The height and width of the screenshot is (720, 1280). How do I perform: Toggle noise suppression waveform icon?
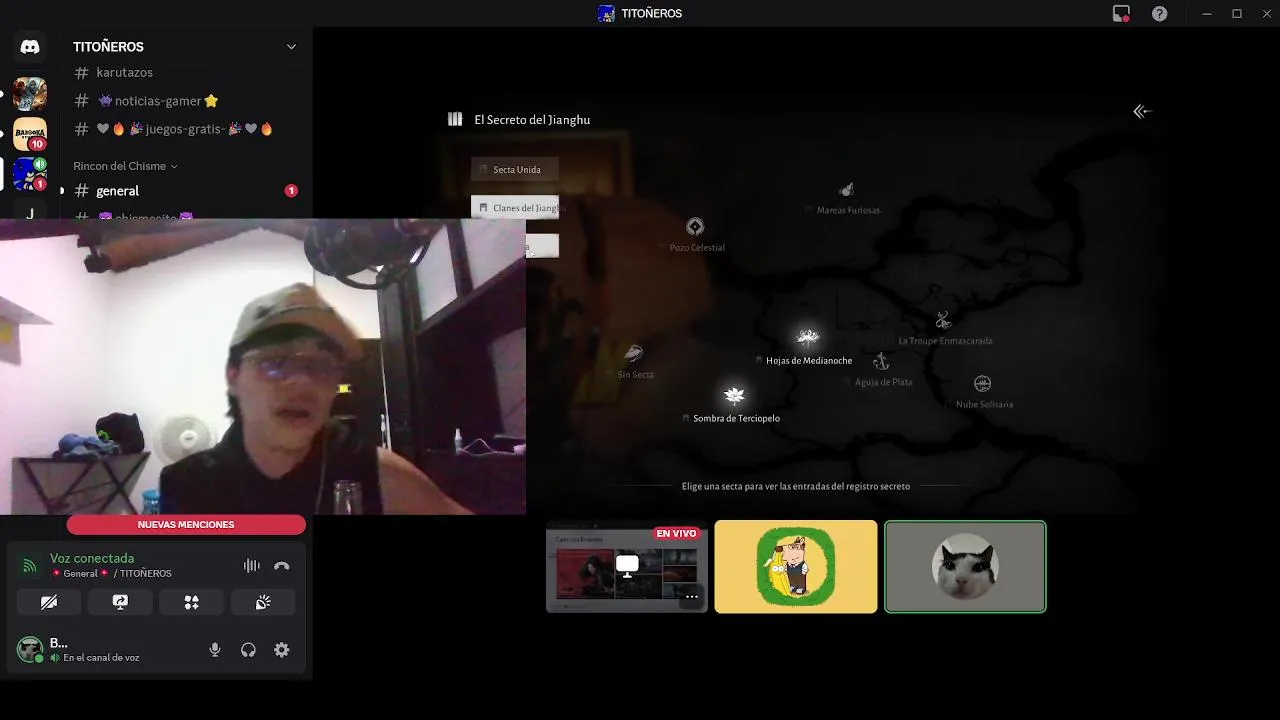click(x=251, y=566)
